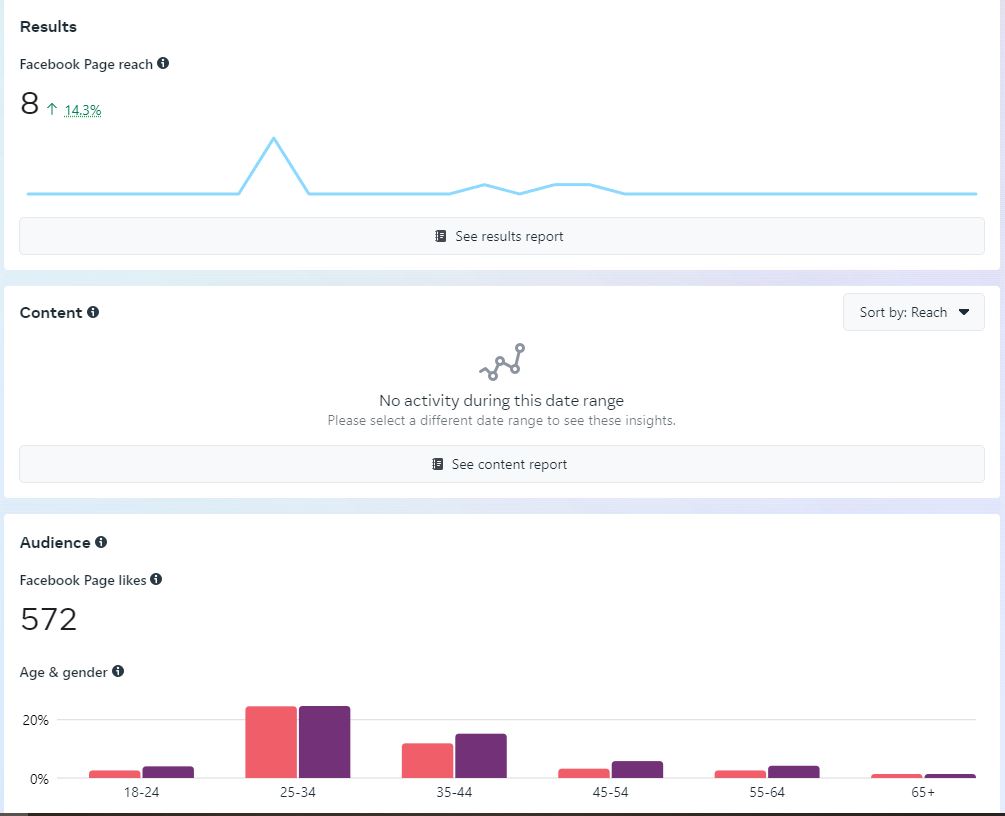Screen dimensions: 1005x816
Task: Click the green upward trend arrow
Action: tap(52, 110)
